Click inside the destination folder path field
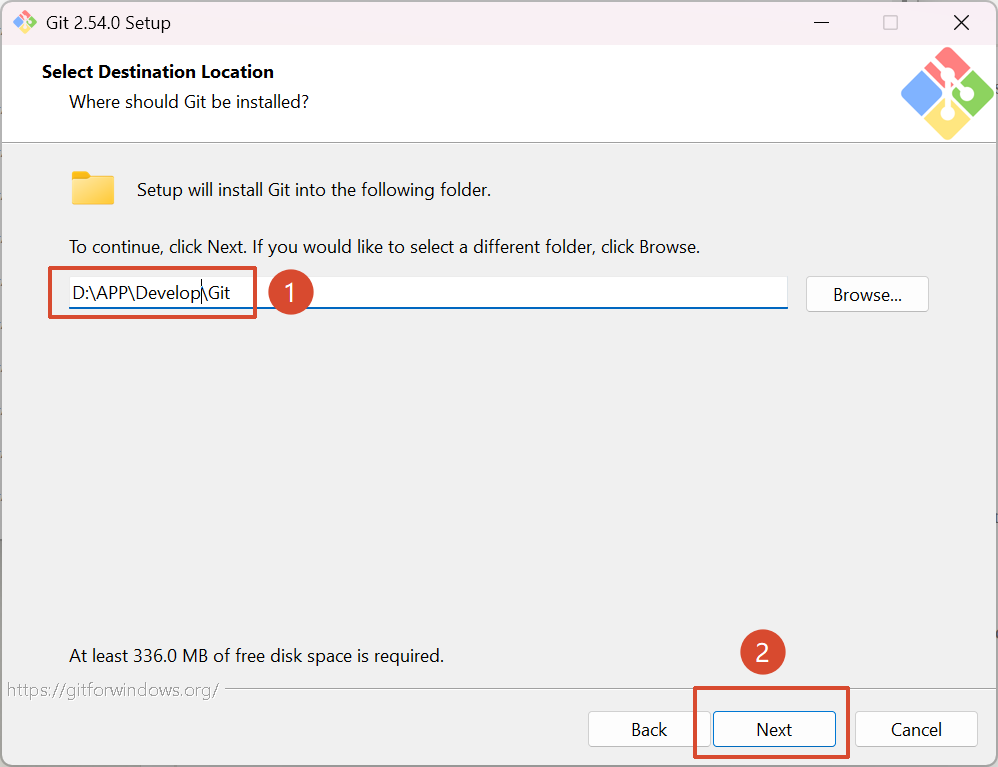Screen dimensions: 998x767 [x=150, y=294]
